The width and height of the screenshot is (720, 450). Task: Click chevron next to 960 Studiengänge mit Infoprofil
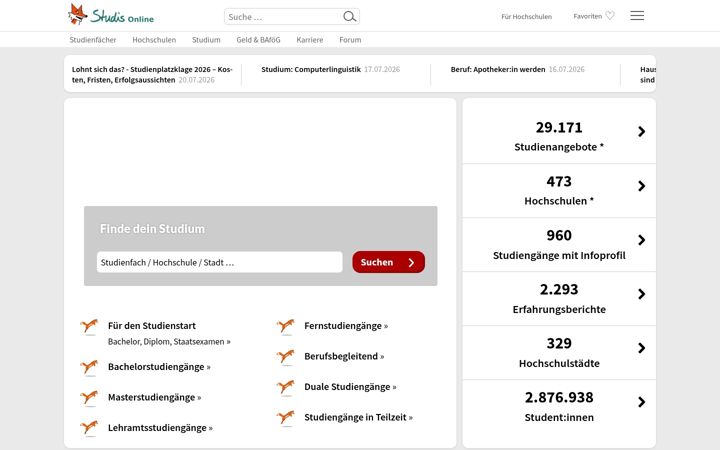(x=641, y=240)
